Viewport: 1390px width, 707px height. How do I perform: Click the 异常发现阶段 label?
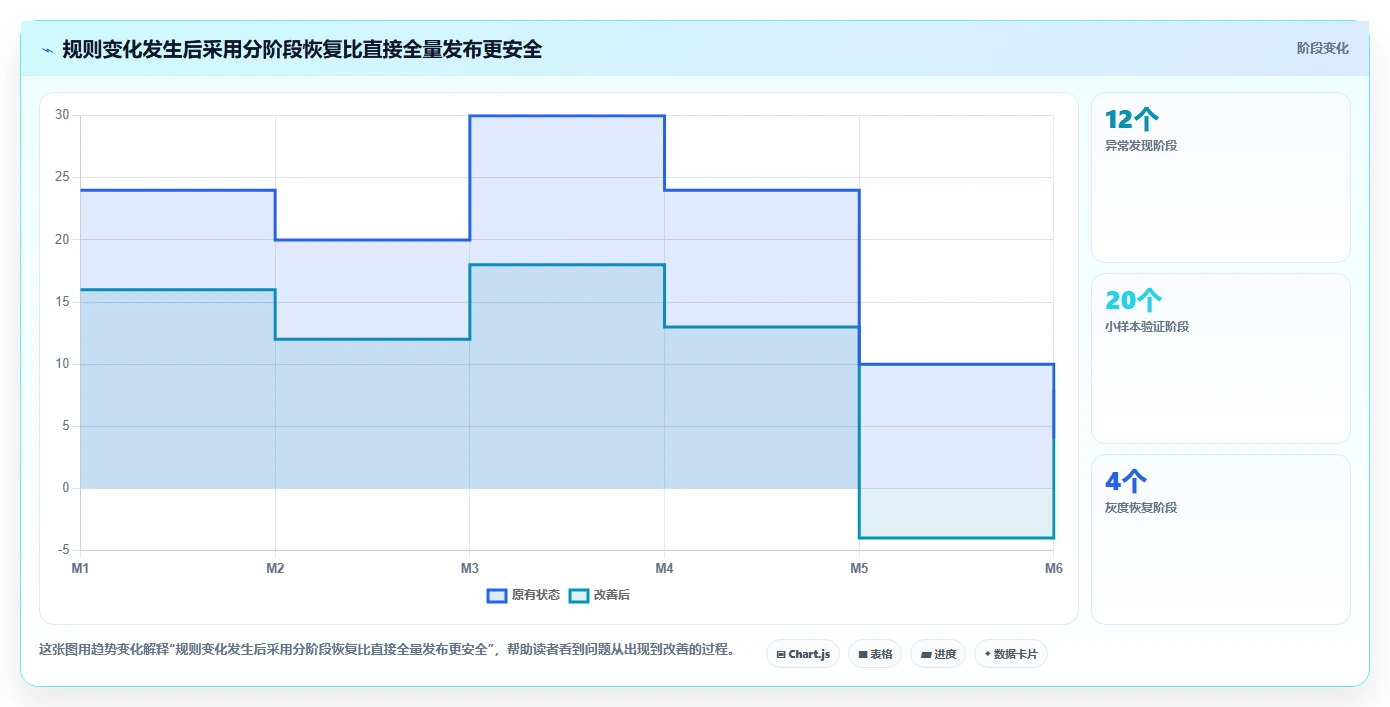pos(1141,145)
